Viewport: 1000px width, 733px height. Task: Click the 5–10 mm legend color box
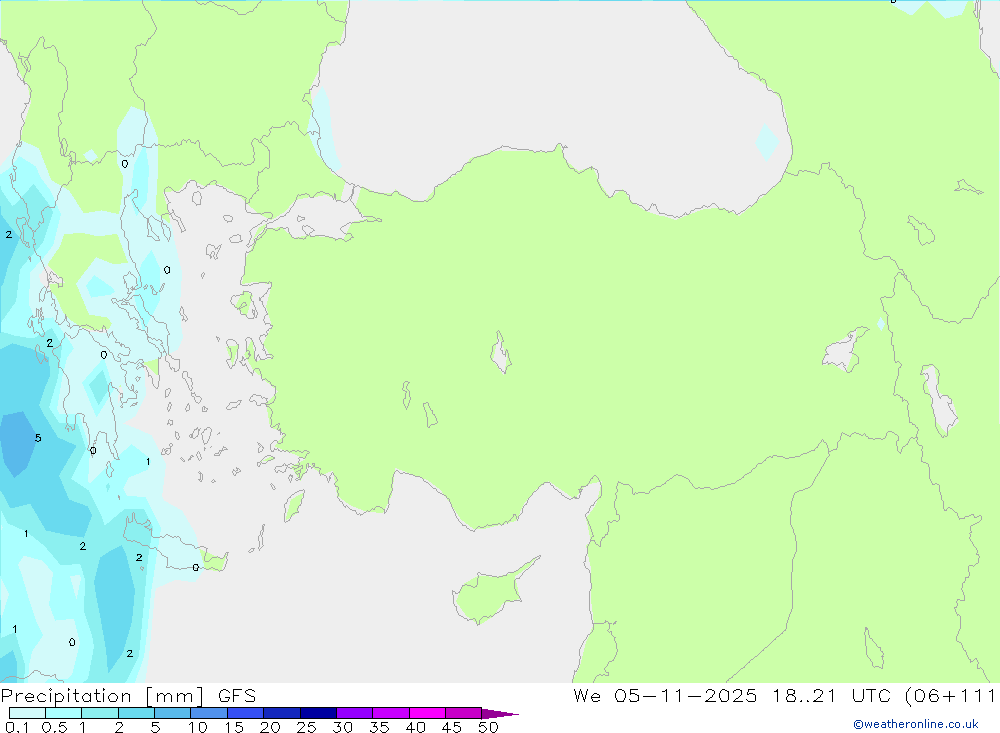[173, 713]
